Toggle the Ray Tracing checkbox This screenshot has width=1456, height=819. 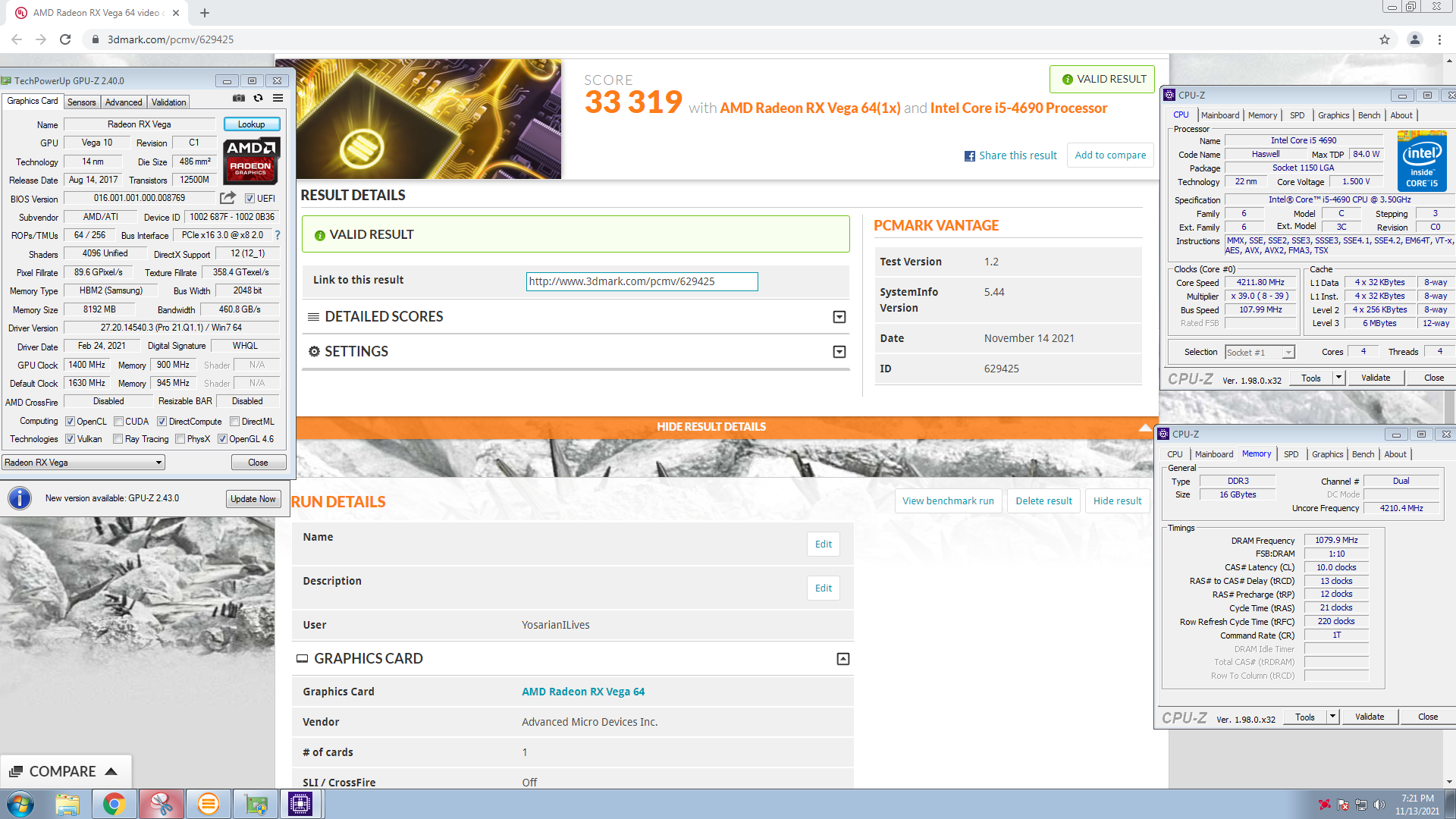coord(118,439)
